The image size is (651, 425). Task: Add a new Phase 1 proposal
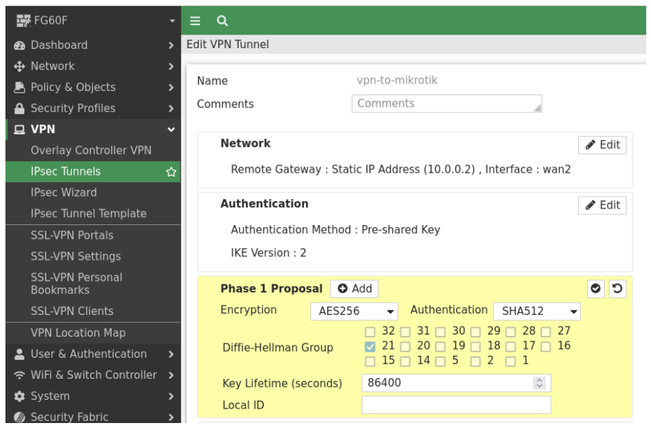tap(354, 289)
